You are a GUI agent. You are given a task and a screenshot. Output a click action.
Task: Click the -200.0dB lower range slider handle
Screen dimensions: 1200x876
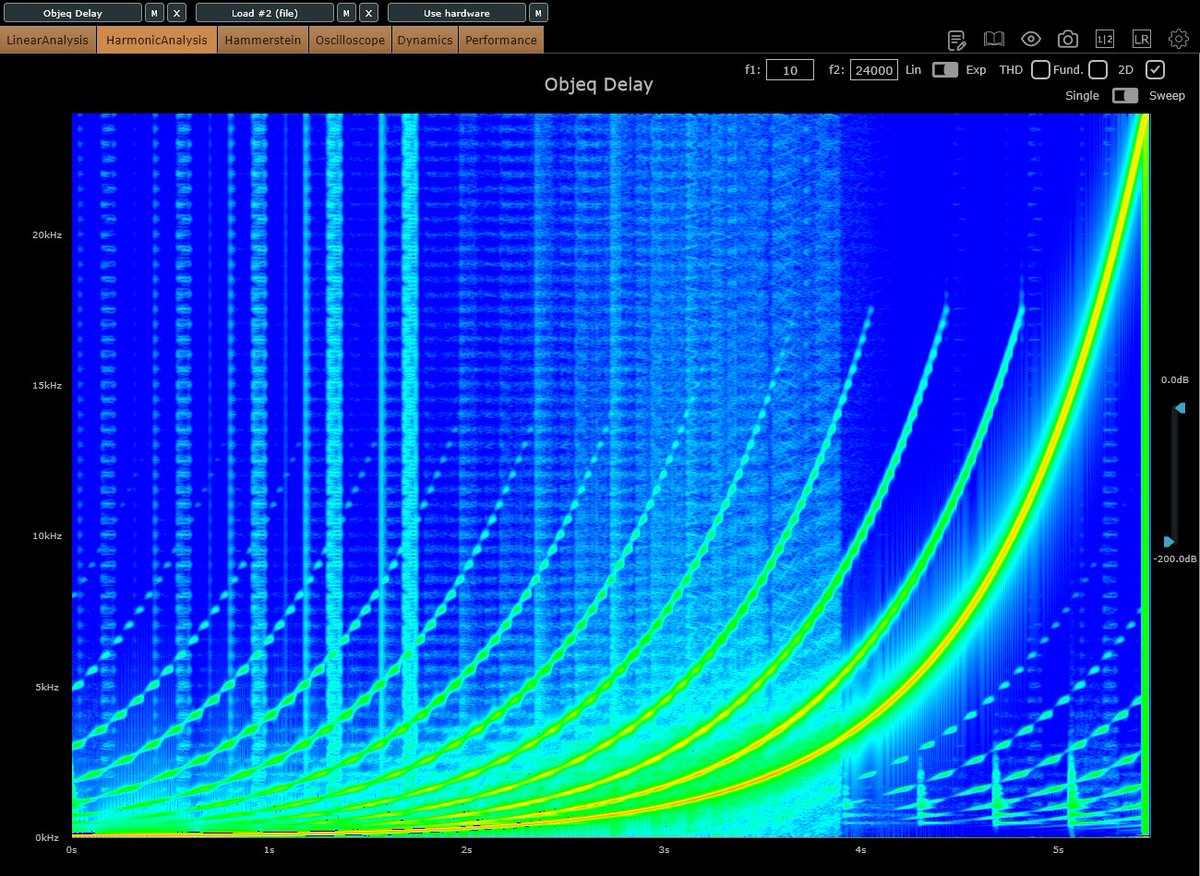click(x=1170, y=542)
